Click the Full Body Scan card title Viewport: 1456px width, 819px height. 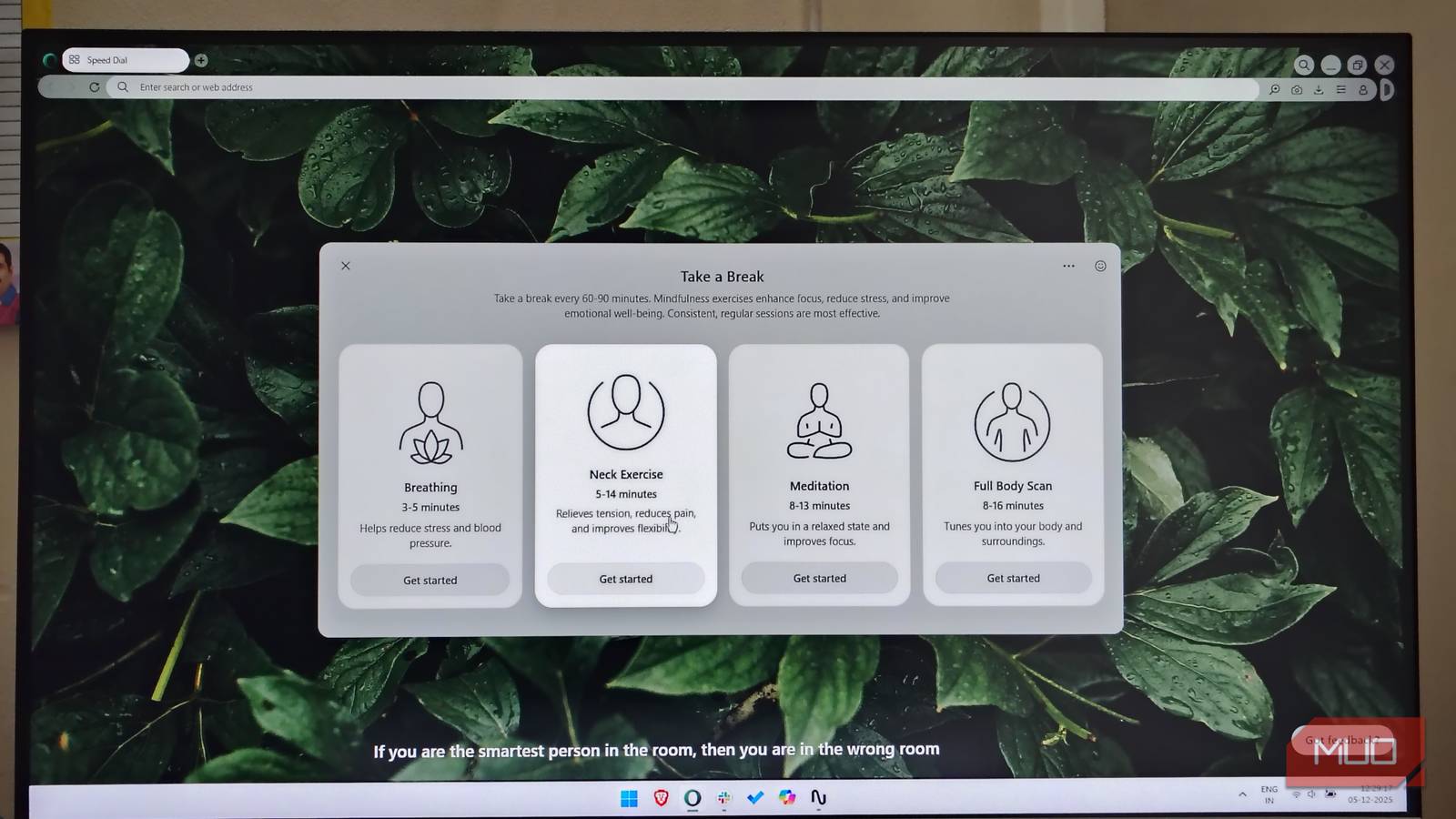tap(1013, 486)
